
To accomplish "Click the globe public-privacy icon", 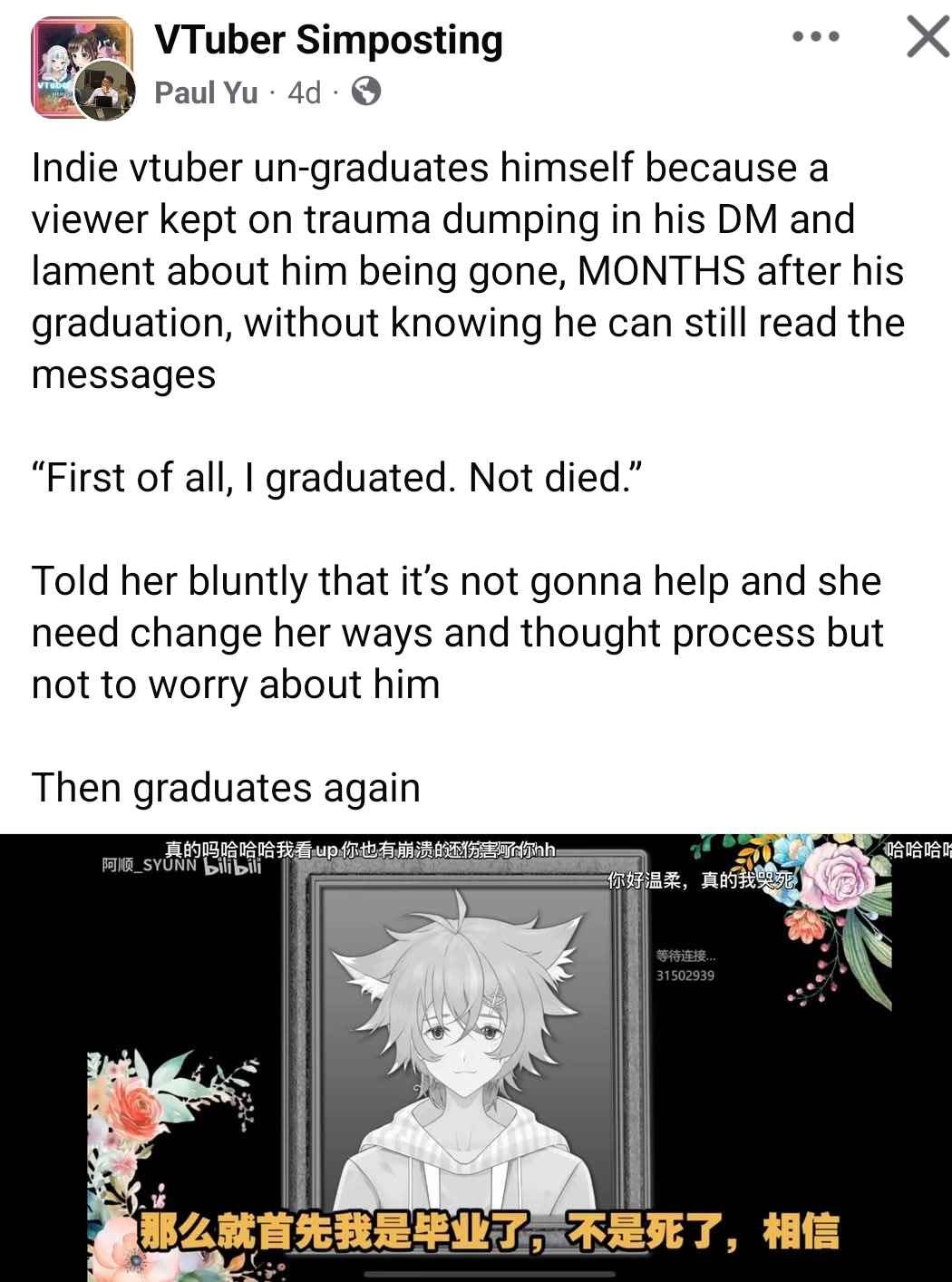I will [365, 92].
